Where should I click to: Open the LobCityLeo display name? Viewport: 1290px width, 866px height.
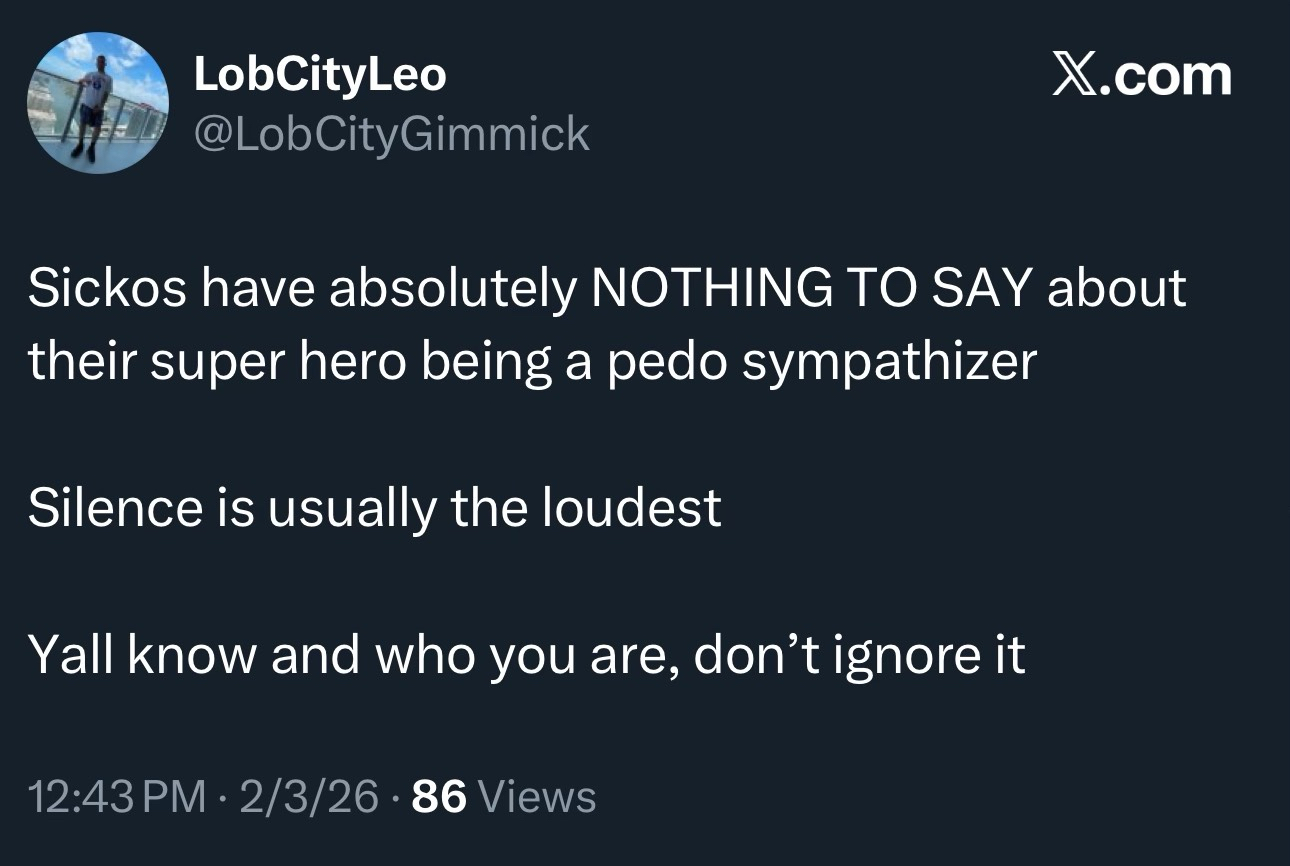coord(320,76)
